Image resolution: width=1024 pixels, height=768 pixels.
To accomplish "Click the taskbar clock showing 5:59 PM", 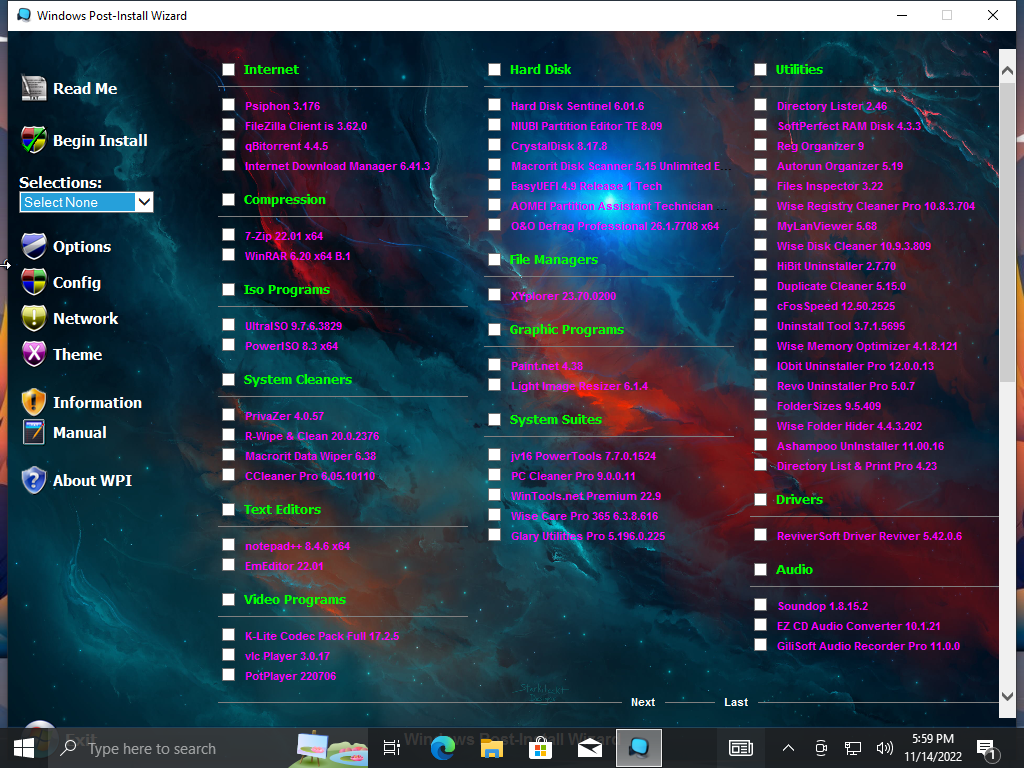I will click(x=933, y=748).
